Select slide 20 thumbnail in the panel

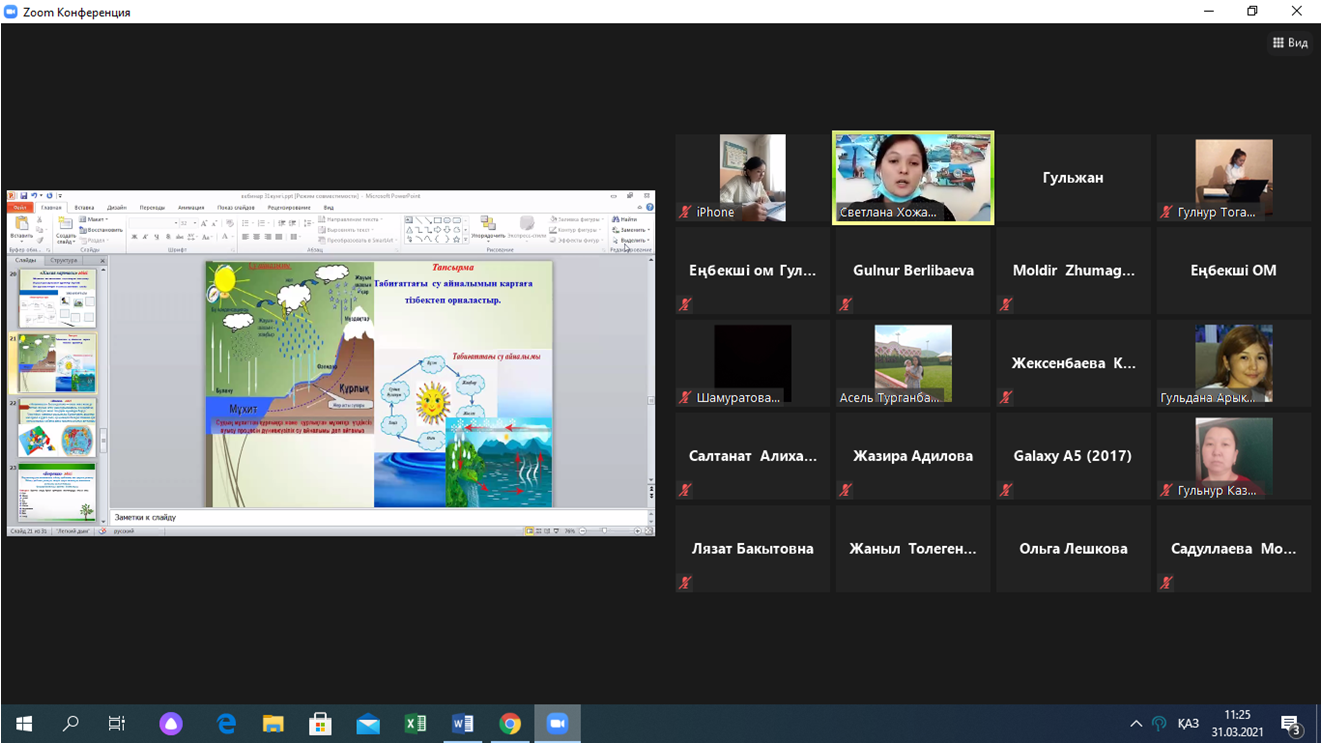tap(58, 299)
